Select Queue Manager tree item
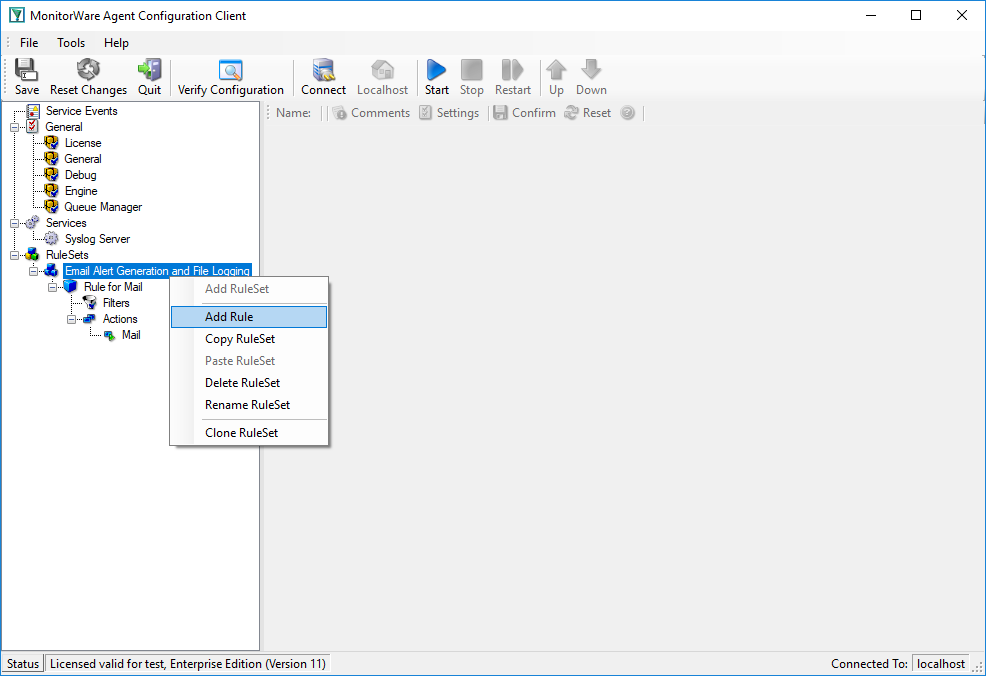The image size is (986, 676). tap(103, 207)
